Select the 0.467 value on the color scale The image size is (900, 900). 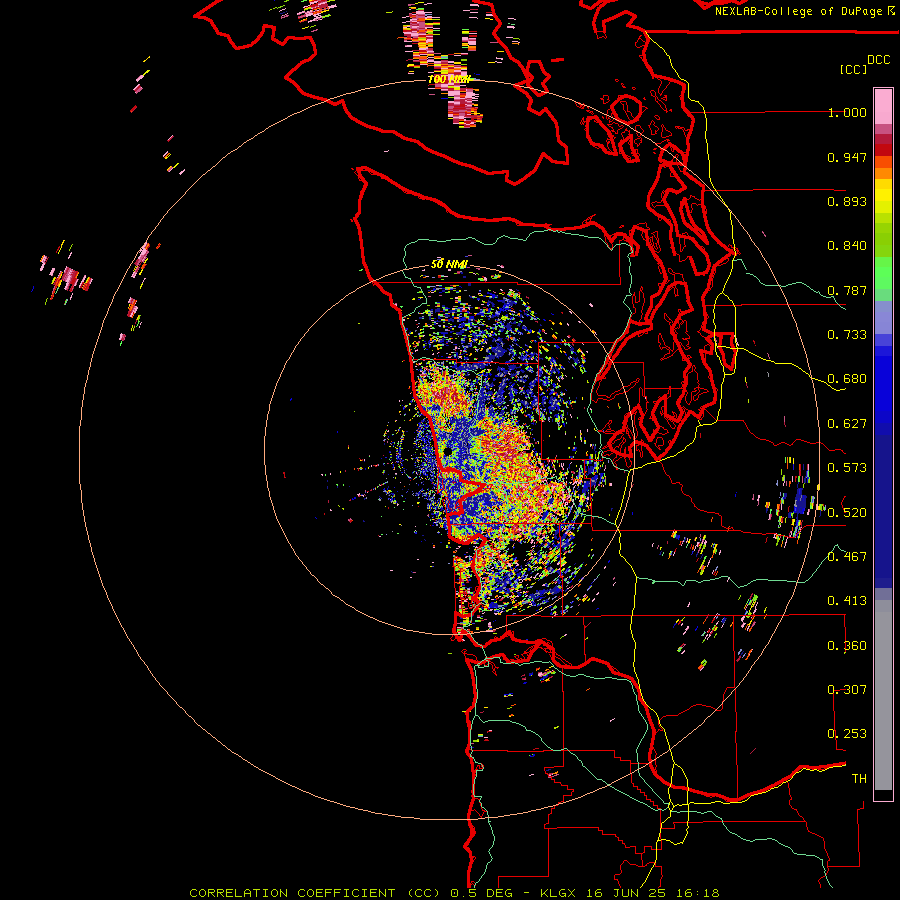[x=847, y=557]
